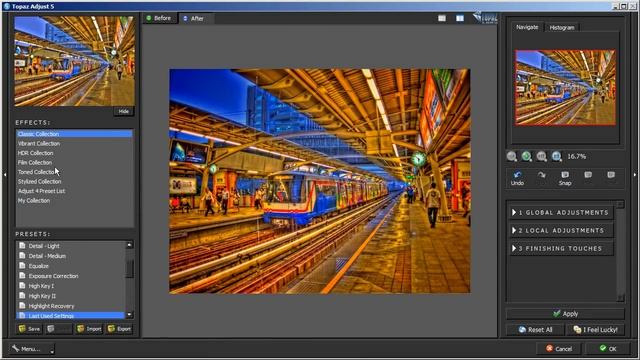
Task: Click the Undo arrow icon
Action: (x=517, y=175)
